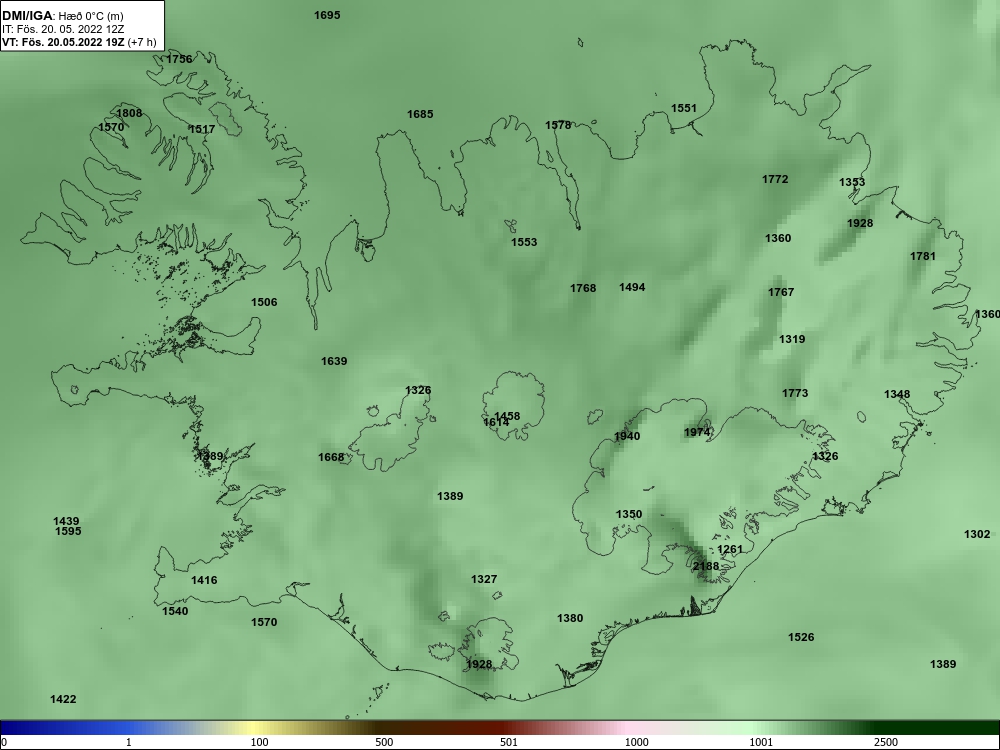Click the 1327 map value

(x=484, y=579)
